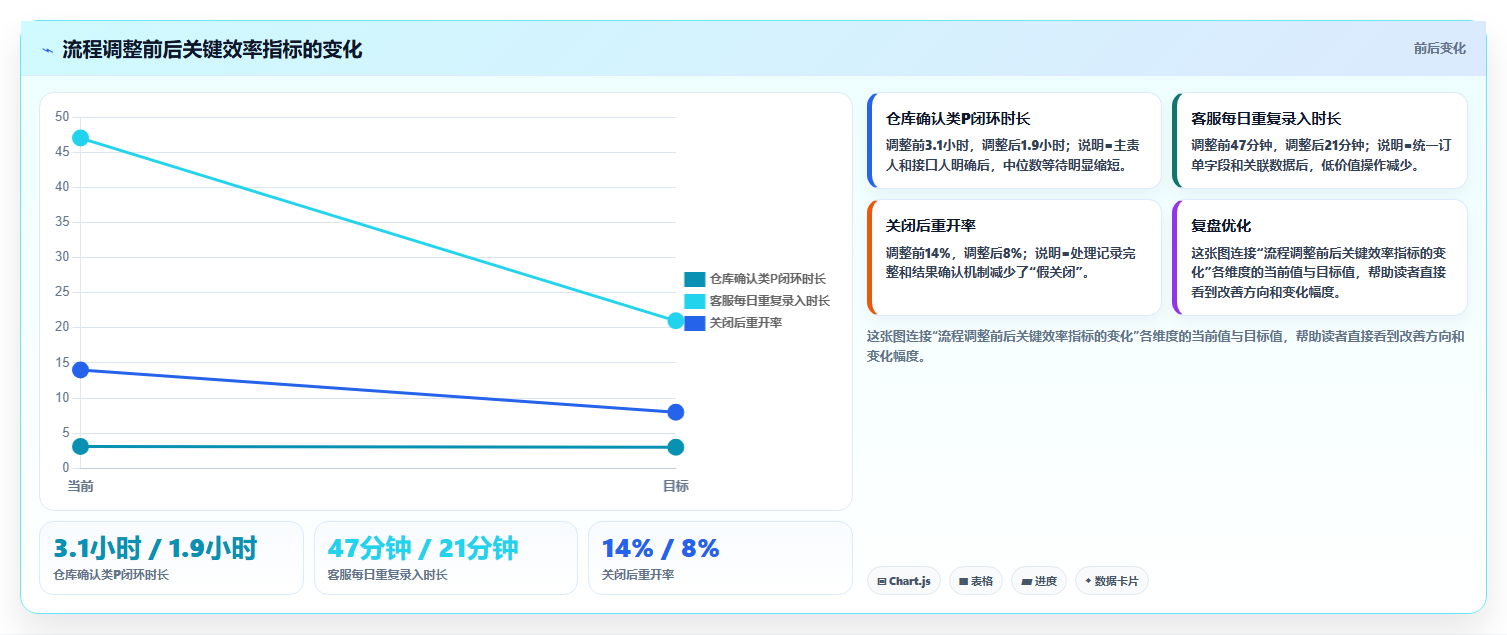Click the 当前 x-axis label

(81, 486)
